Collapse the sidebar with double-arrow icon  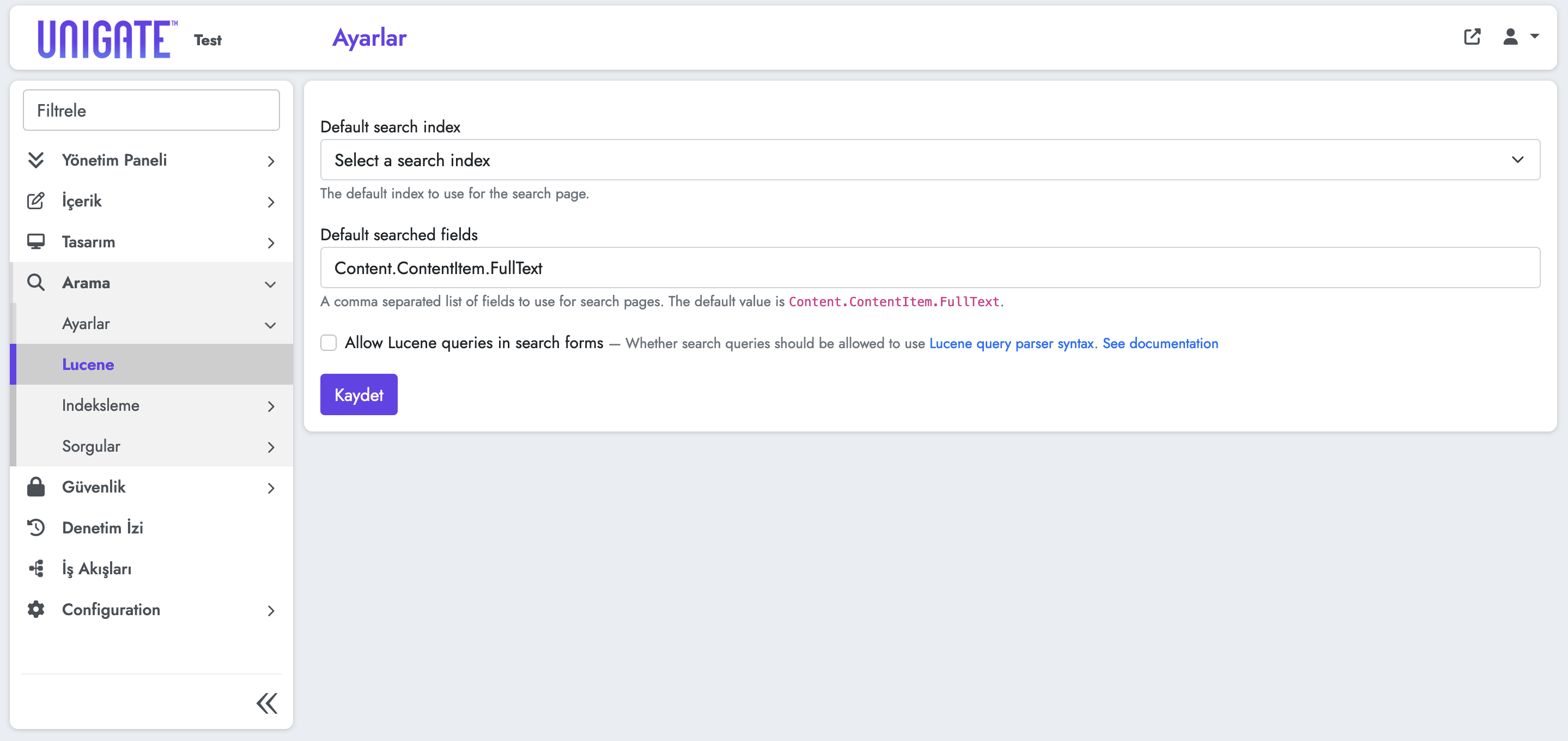(266, 703)
